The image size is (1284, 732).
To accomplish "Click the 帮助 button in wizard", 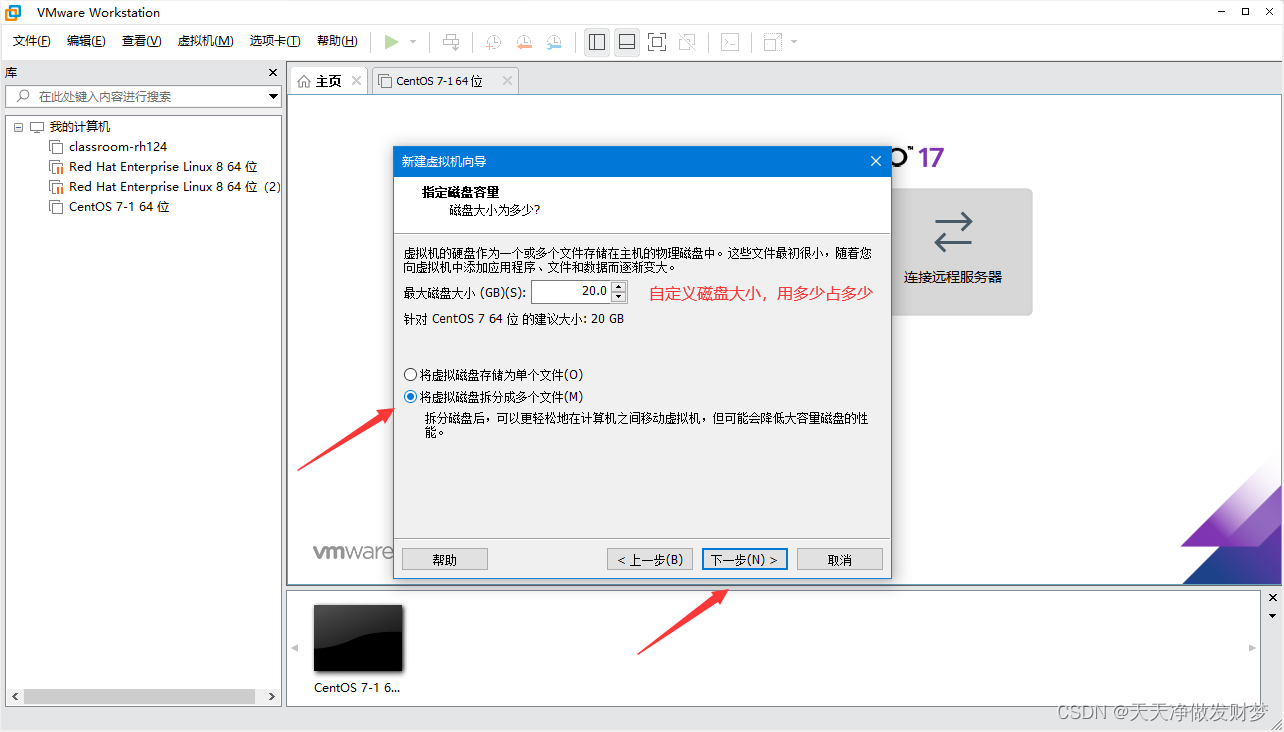I will (445, 560).
